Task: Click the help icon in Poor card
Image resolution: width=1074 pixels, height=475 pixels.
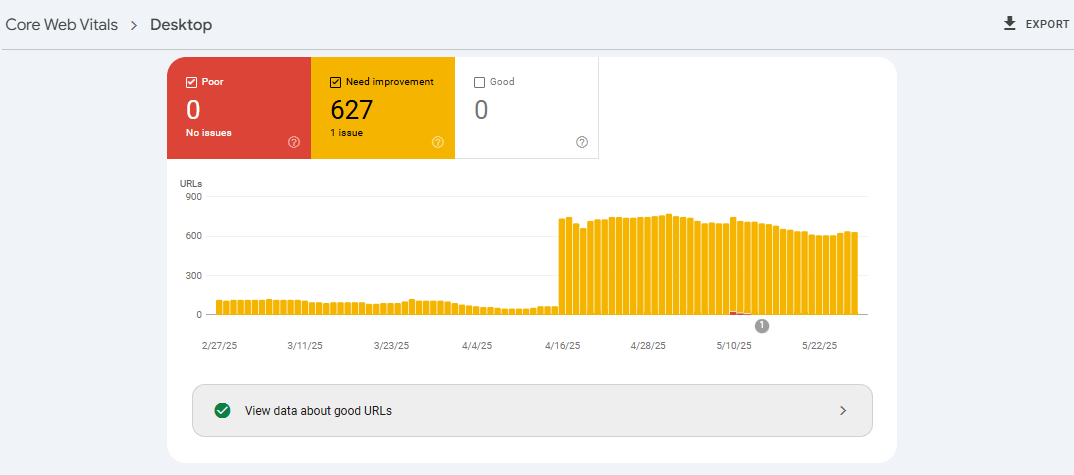Action: [x=294, y=142]
